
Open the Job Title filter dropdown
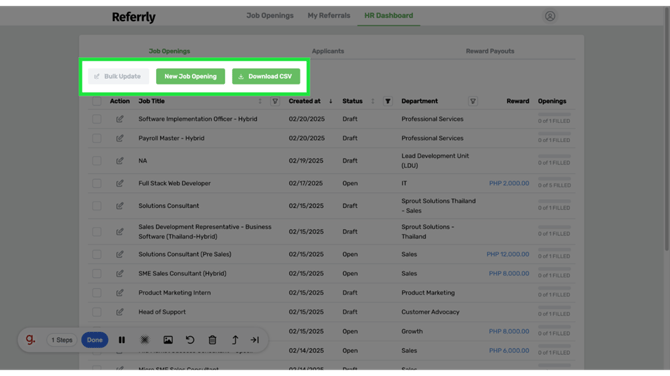[x=275, y=101]
